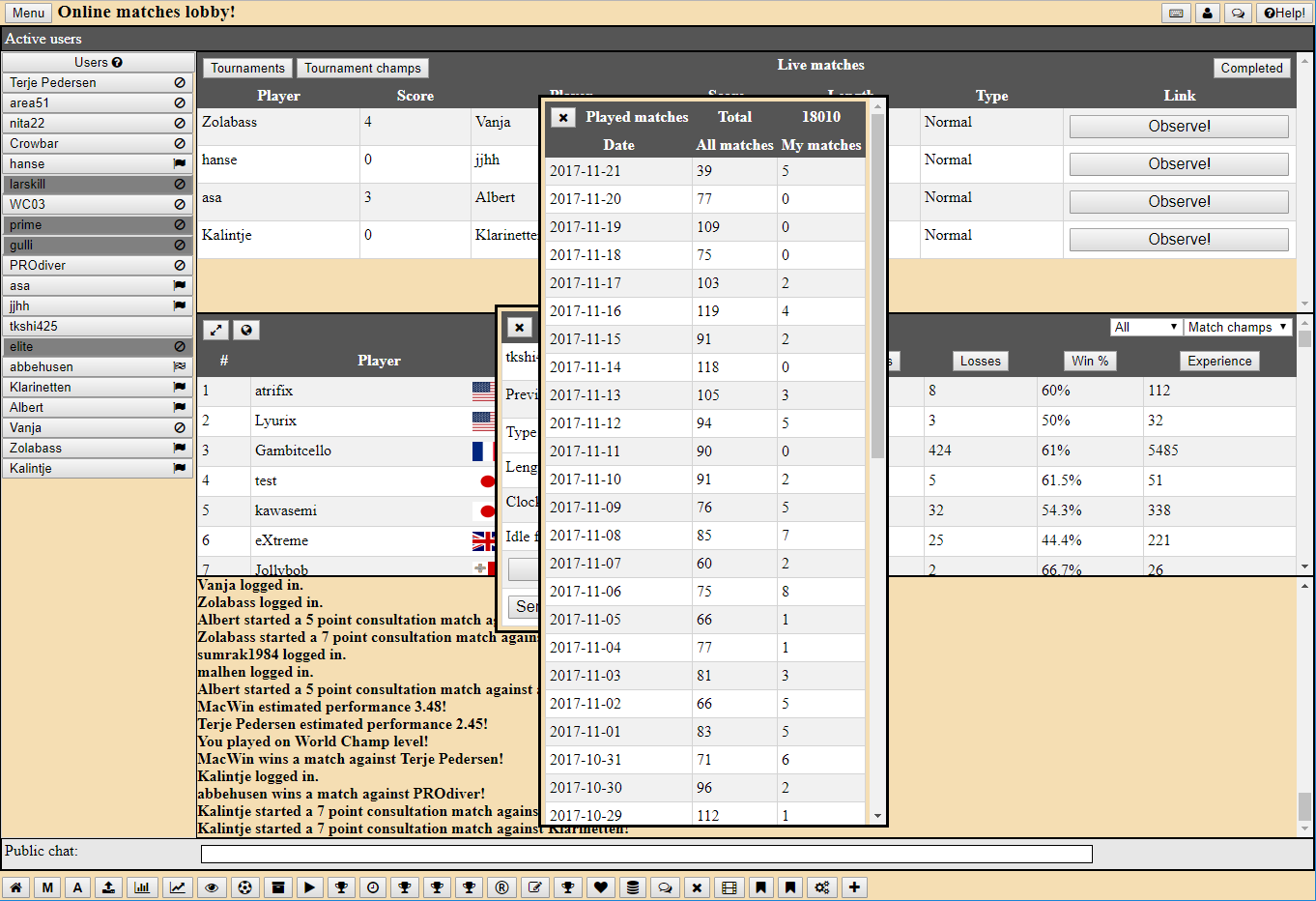Open the user profile icon at top
The image size is (1316, 901).
1208,13
